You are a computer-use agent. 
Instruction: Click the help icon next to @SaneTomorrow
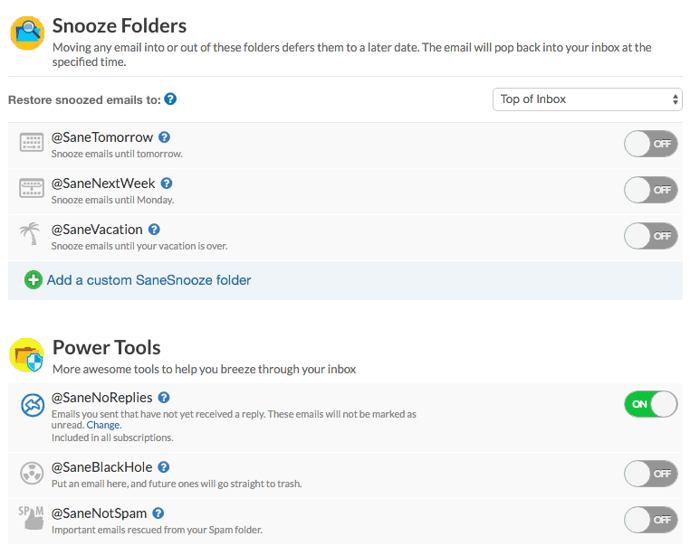point(164,138)
